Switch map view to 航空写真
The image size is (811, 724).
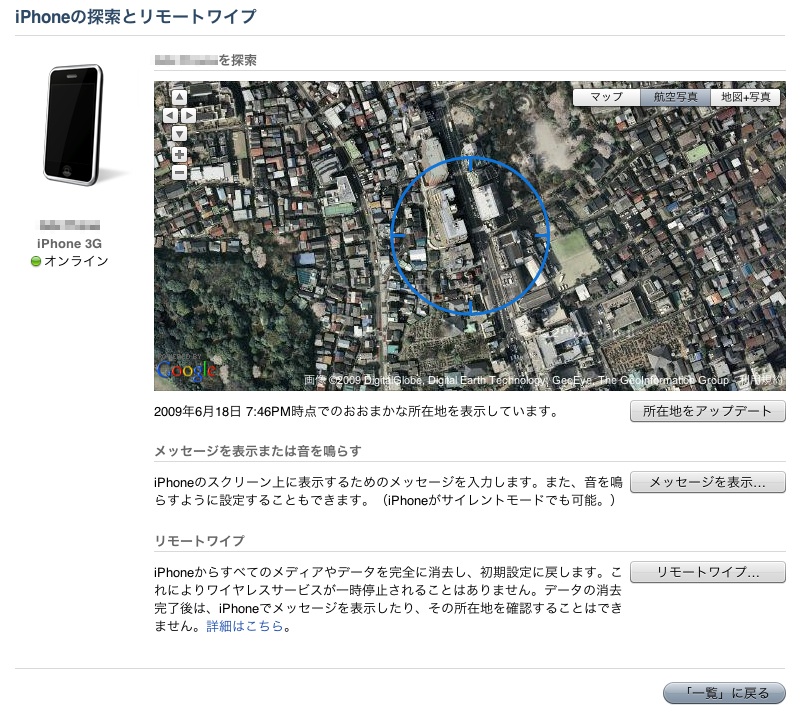[x=675, y=97]
